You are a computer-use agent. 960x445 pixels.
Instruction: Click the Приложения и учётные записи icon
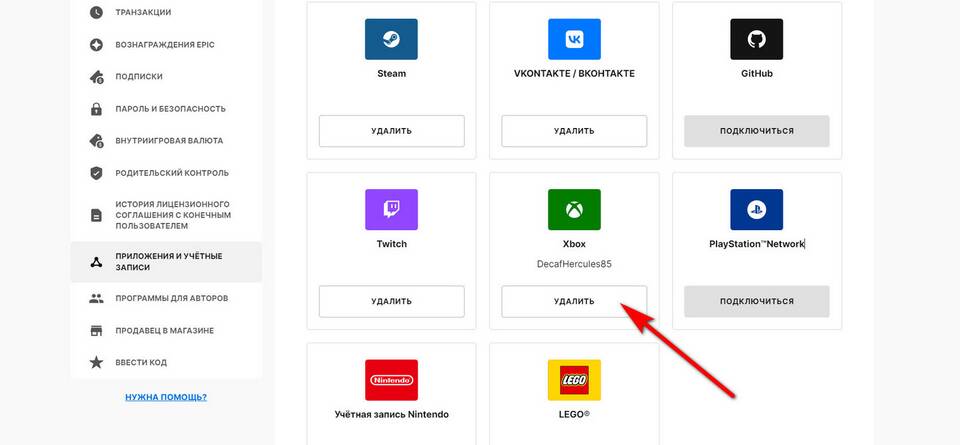coord(96,262)
